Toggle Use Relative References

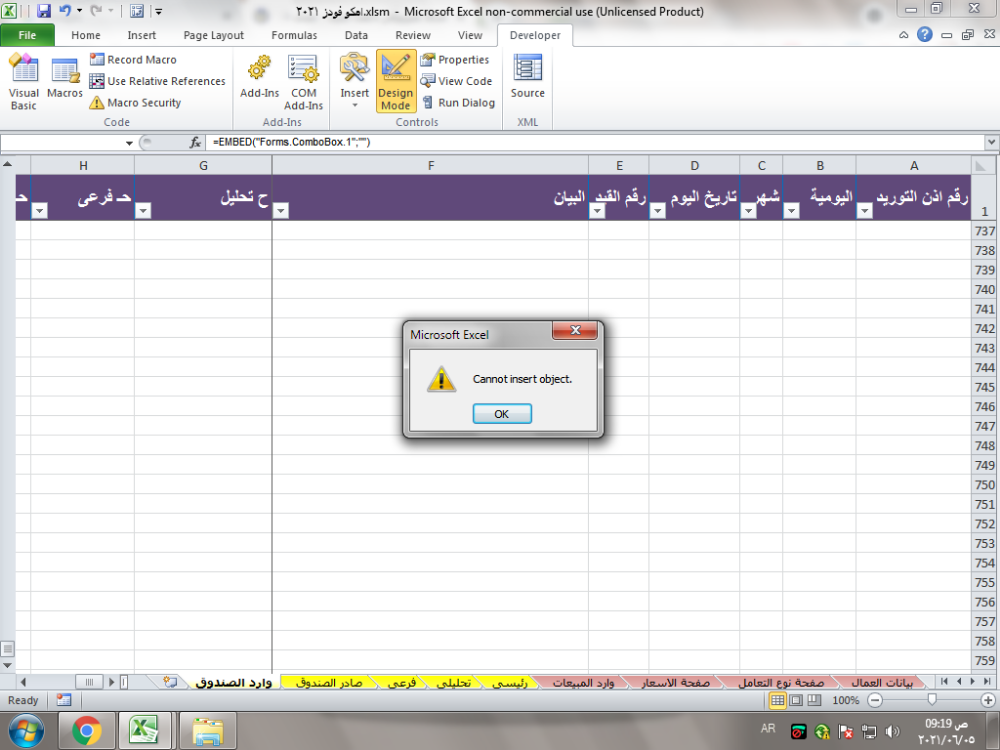tap(158, 81)
